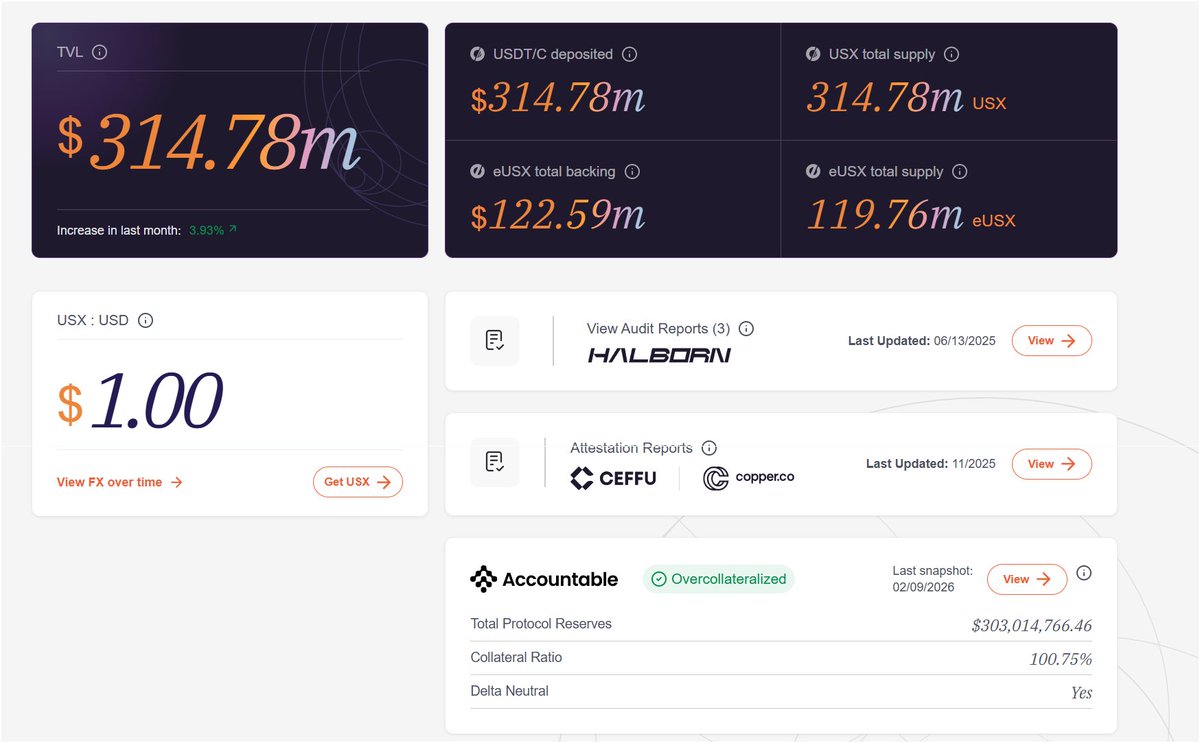1200x743 pixels.
Task: Select the $122.59m eUSX backing value
Action: 558,215
